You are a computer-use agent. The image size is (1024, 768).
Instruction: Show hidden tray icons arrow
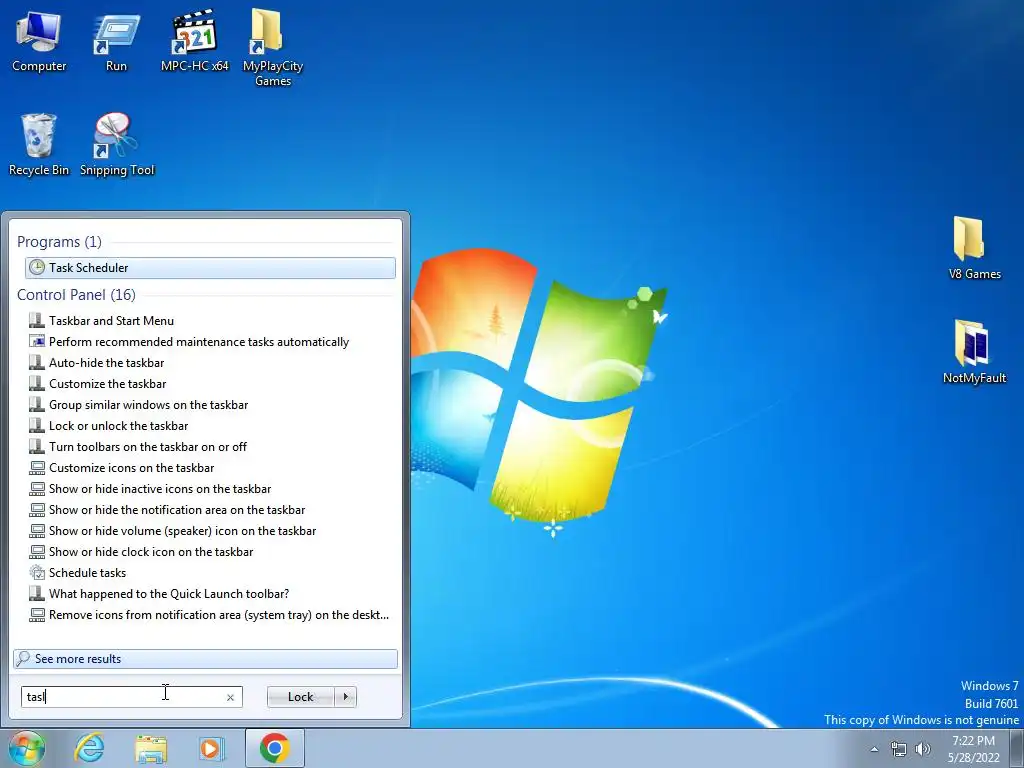[874, 749]
